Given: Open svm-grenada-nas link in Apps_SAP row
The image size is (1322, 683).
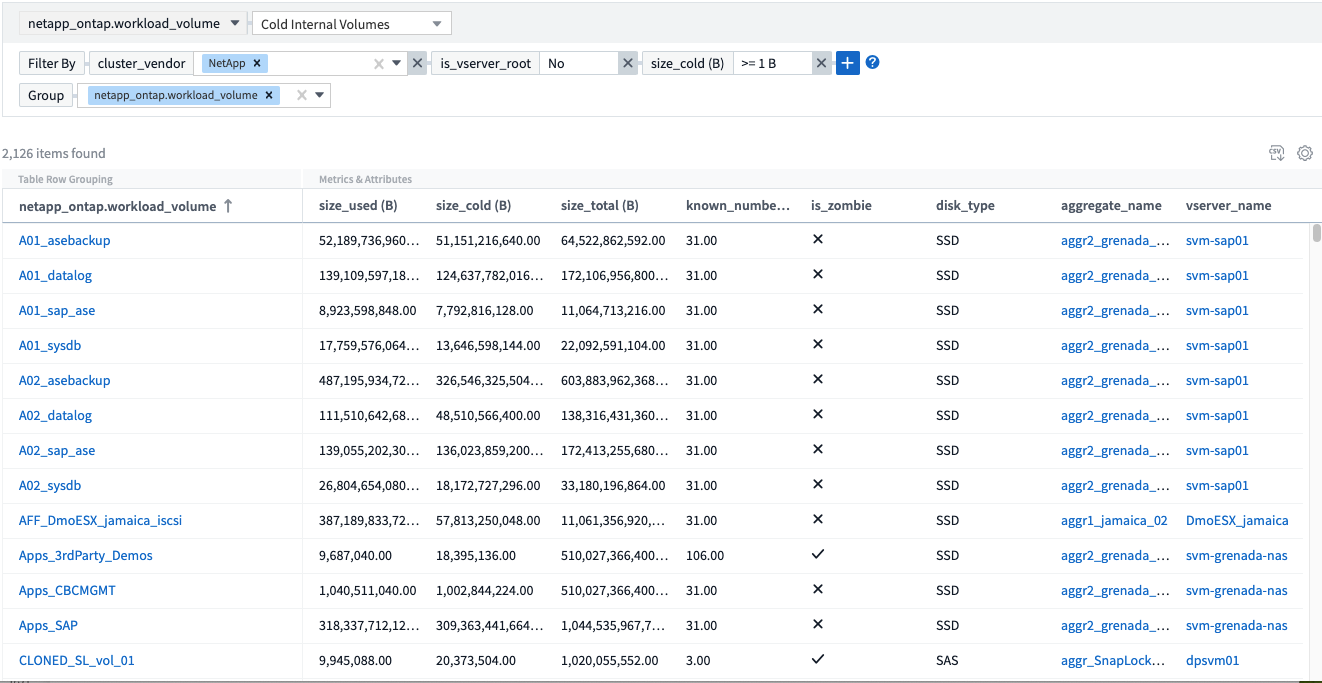Looking at the screenshot, I should pos(1236,626).
